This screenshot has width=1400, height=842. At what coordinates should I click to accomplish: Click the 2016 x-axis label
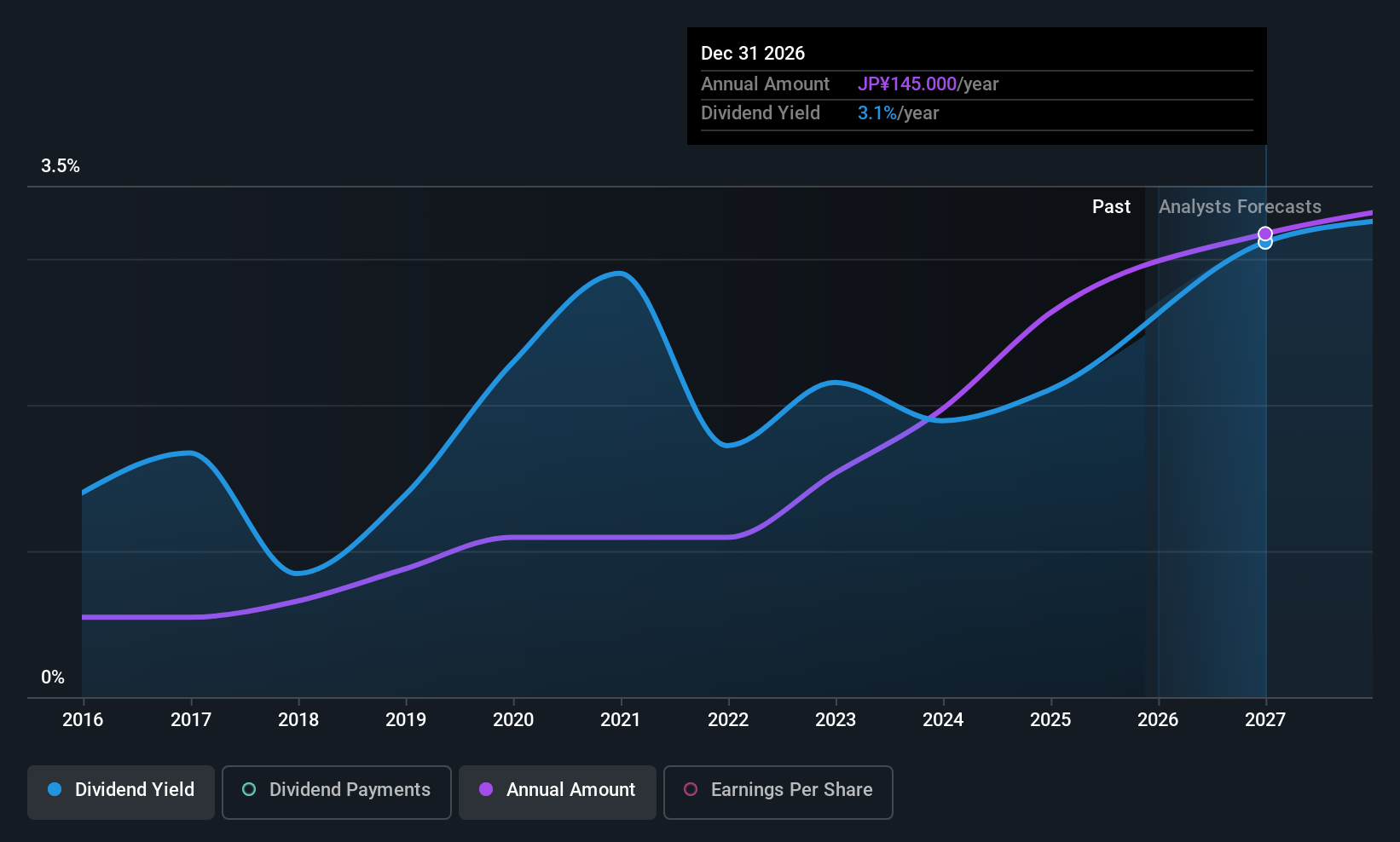(x=83, y=720)
